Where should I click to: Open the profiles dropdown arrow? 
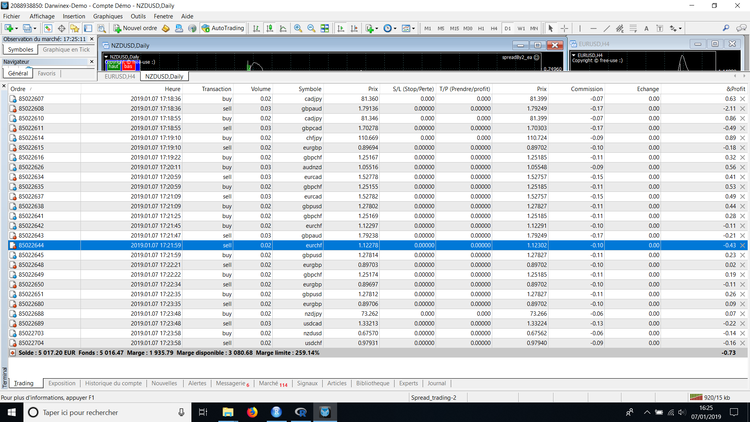36,28
